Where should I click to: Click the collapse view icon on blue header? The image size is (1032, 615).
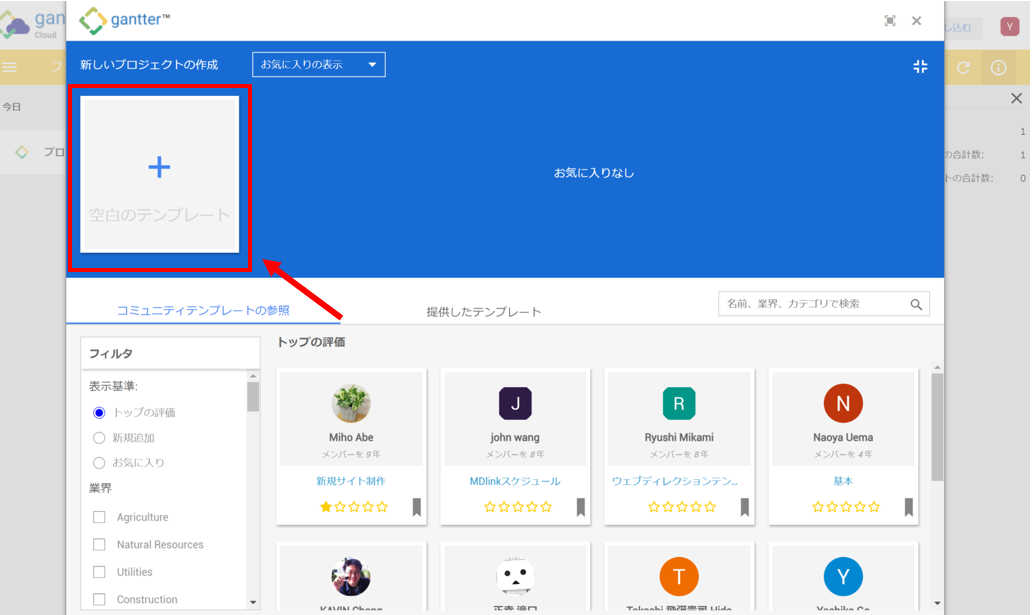tap(920, 68)
